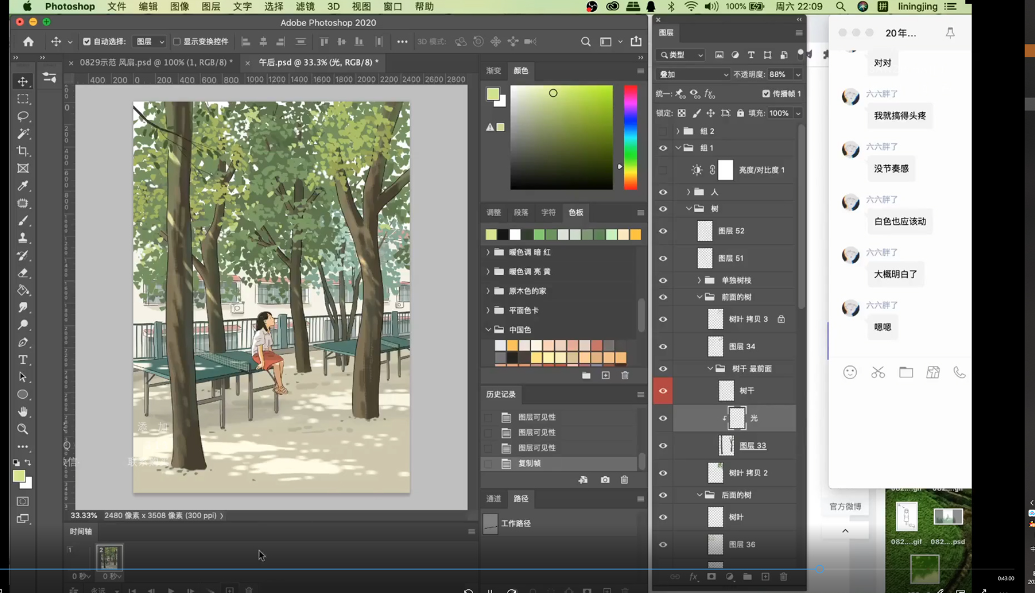
Task: Open the 填充 fill dropdown arrow
Action: pos(798,113)
